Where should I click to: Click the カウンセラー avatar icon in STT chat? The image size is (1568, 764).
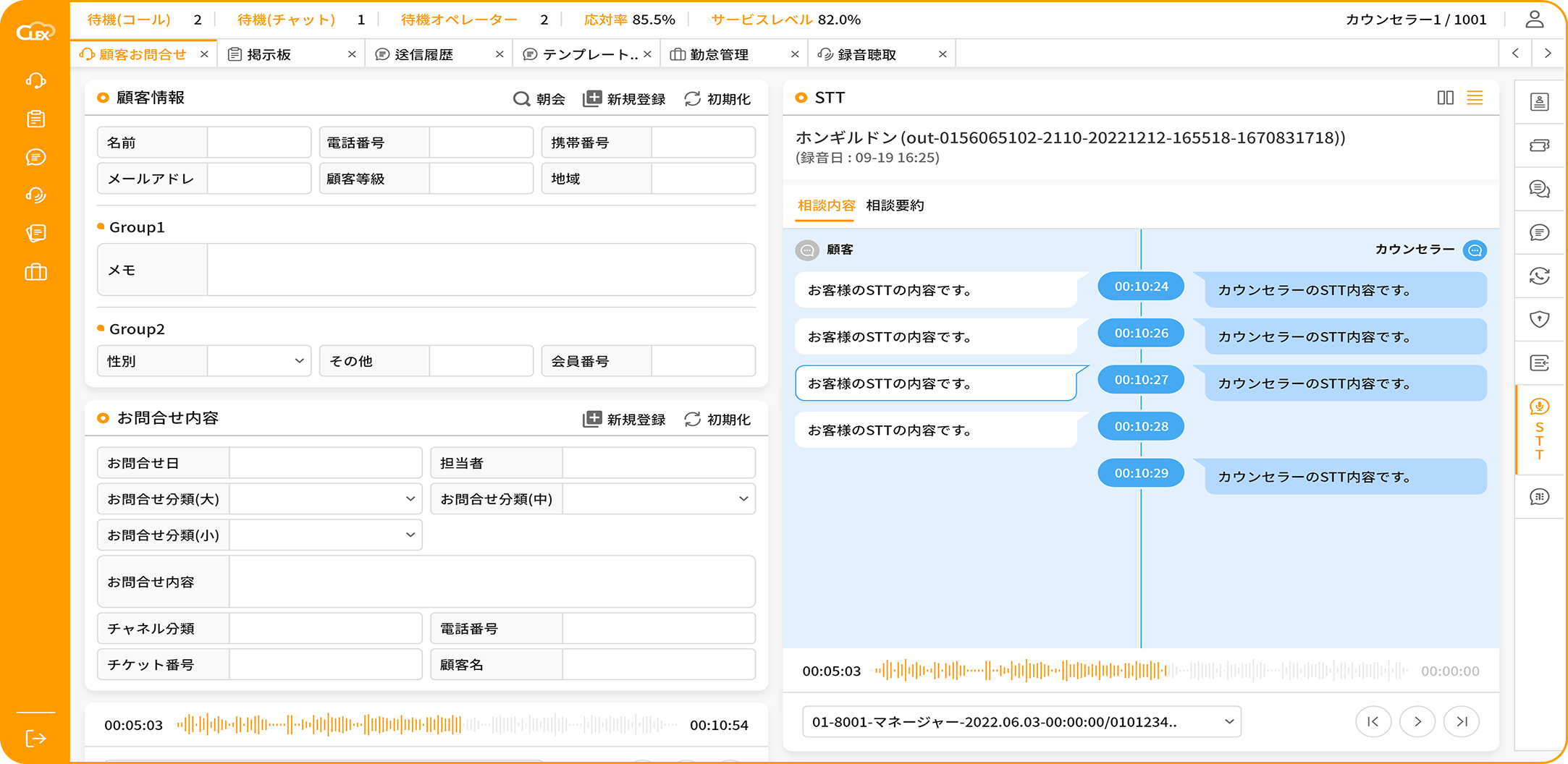click(x=1475, y=250)
